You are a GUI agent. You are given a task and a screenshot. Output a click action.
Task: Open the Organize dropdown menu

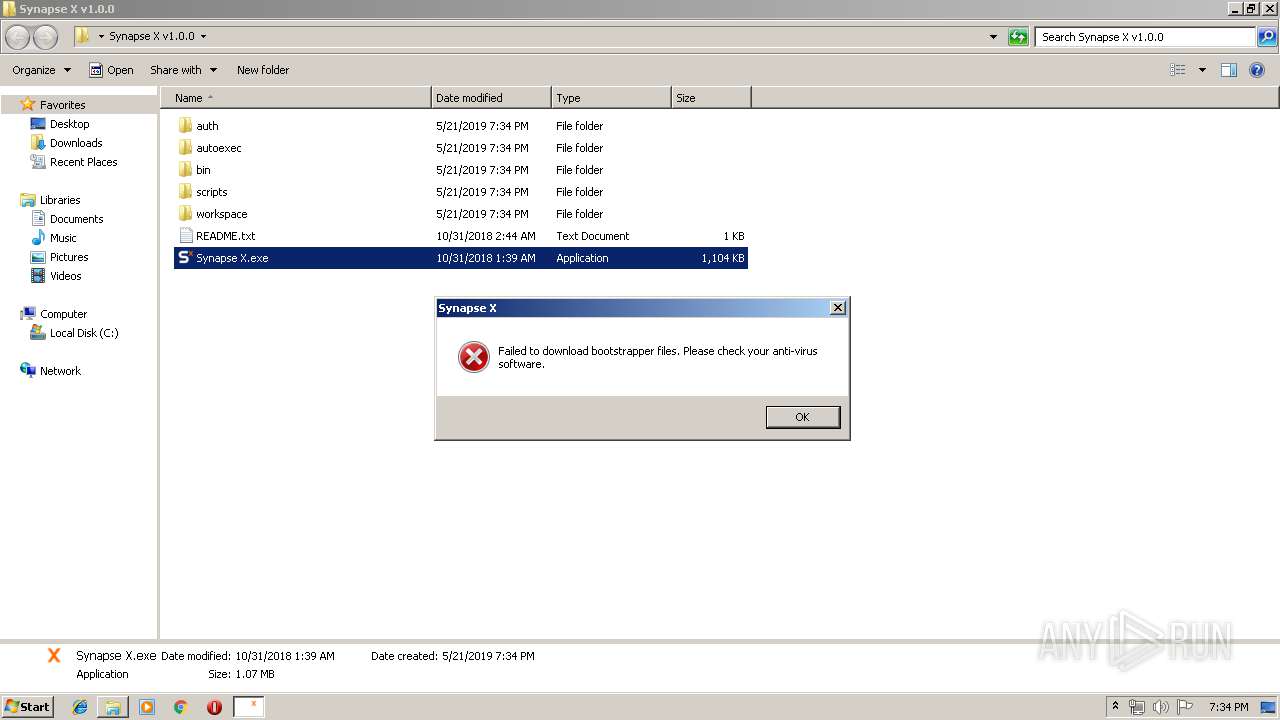[x=42, y=70]
